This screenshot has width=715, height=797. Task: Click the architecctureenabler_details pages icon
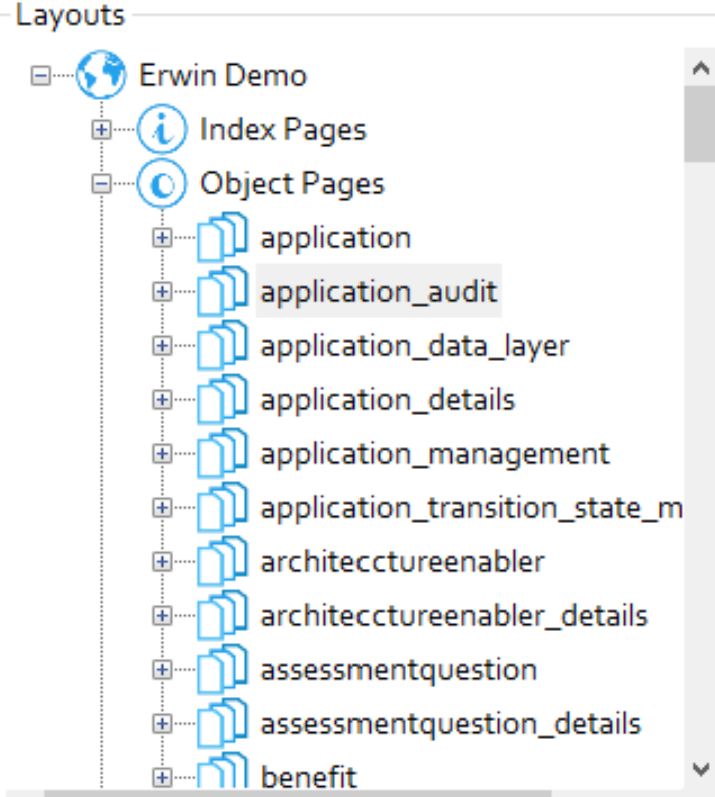[x=223, y=616]
